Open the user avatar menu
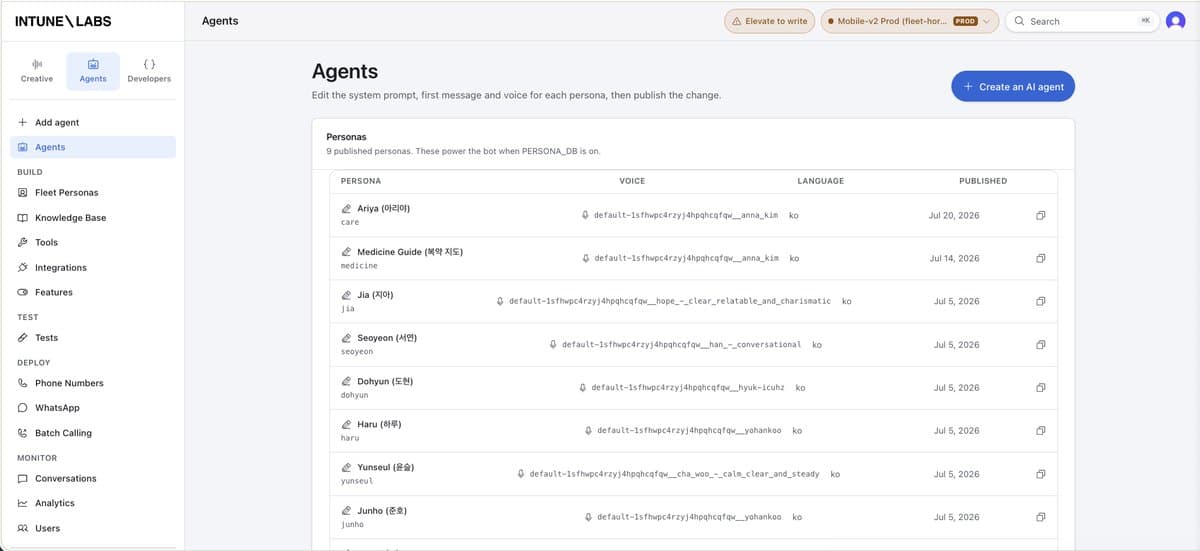The height and width of the screenshot is (551, 1200). (1176, 20)
